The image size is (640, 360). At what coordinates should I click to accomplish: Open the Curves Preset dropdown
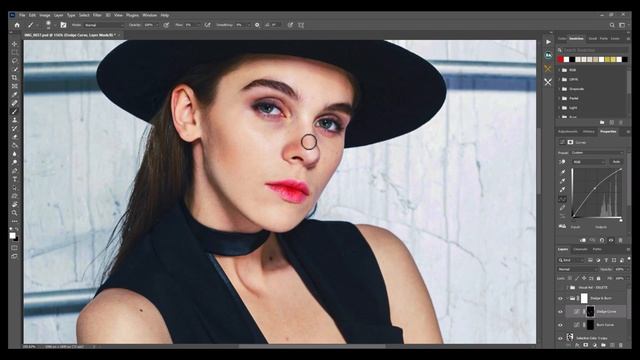click(598, 153)
